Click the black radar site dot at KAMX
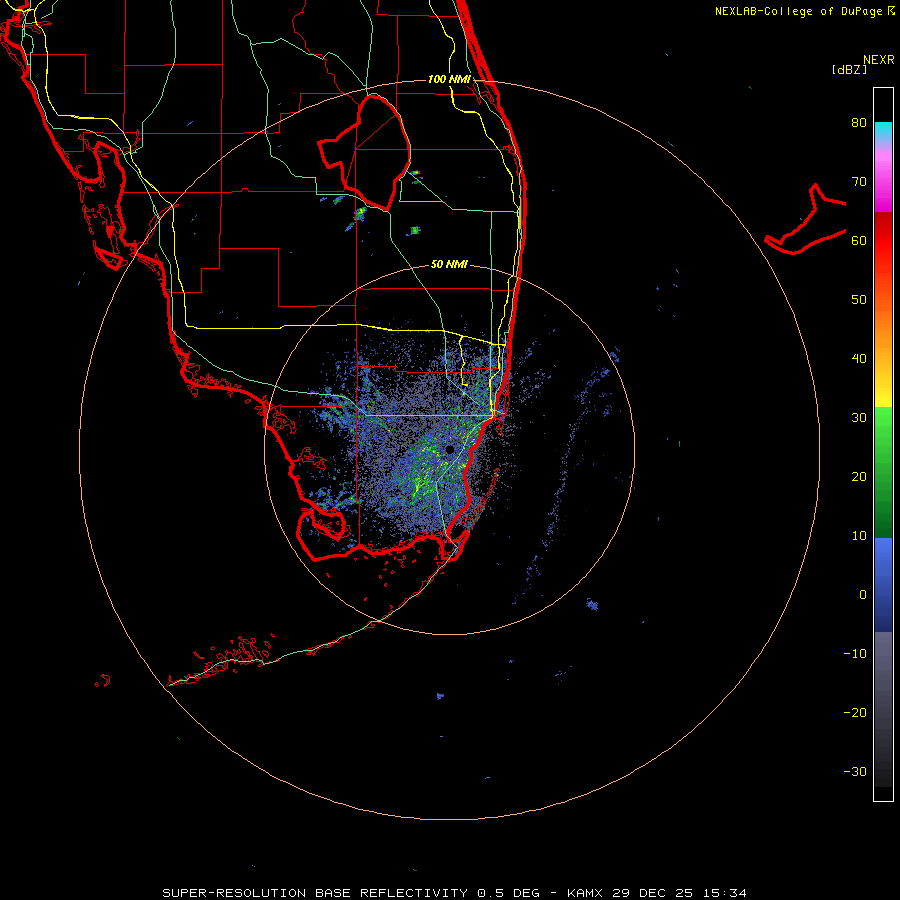This screenshot has height=900, width=900. (449, 449)
